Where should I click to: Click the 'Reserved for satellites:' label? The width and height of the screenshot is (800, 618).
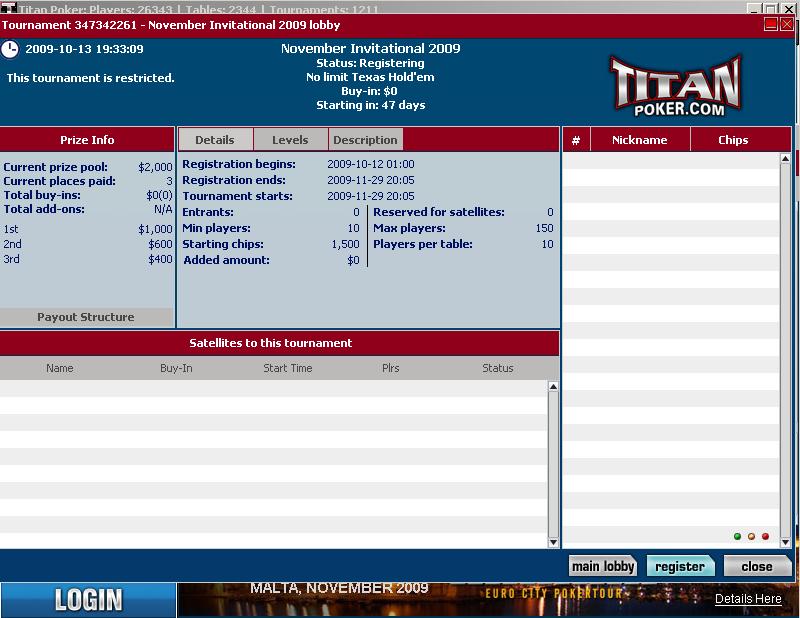pos(439,212)
